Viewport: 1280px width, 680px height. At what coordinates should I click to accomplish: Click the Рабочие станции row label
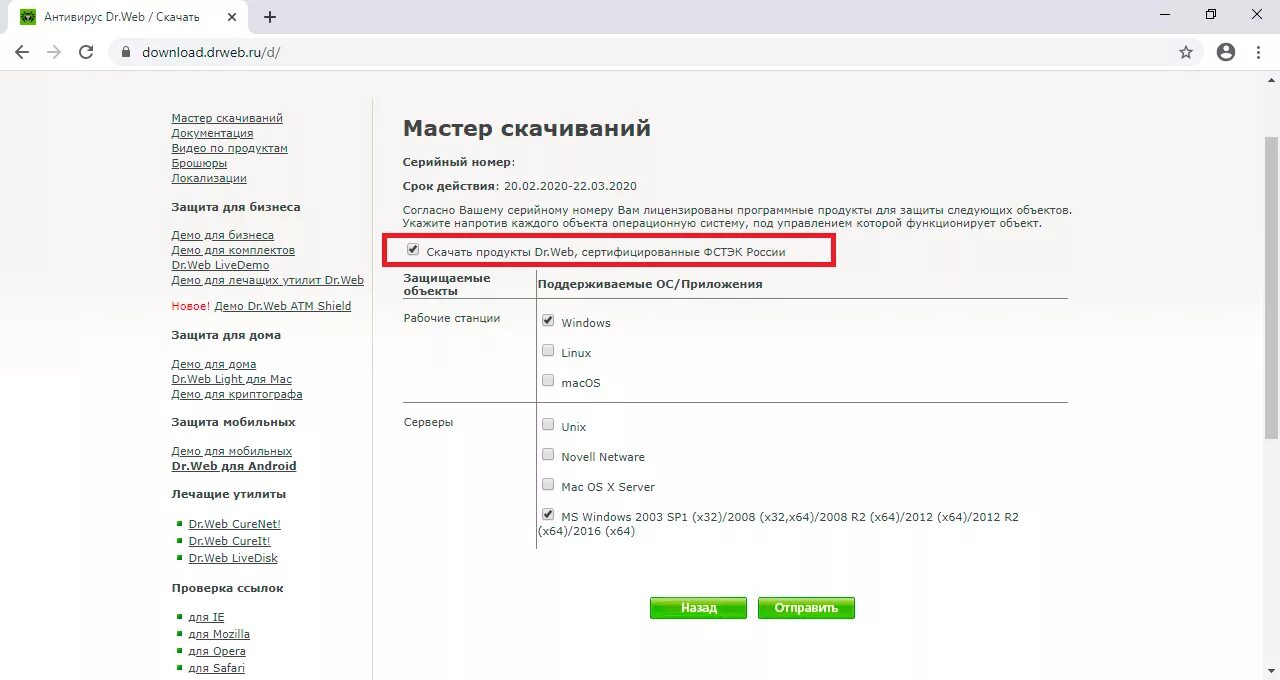(x=452, y=318)
